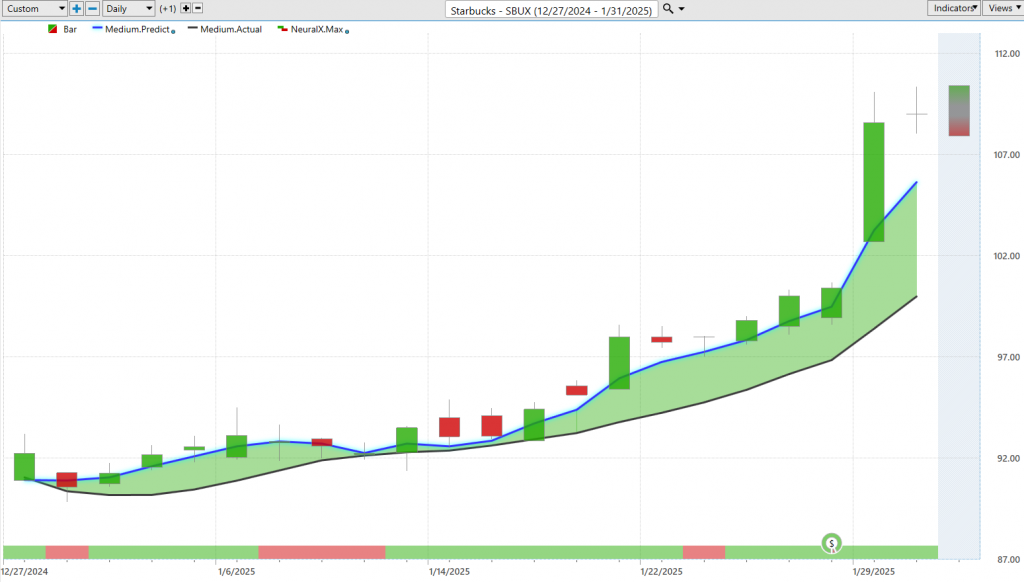The height and width of the screenshot is (582, 1024).
Task: Click the blue plus zoom-in button
Action: [x=77, y=8]
